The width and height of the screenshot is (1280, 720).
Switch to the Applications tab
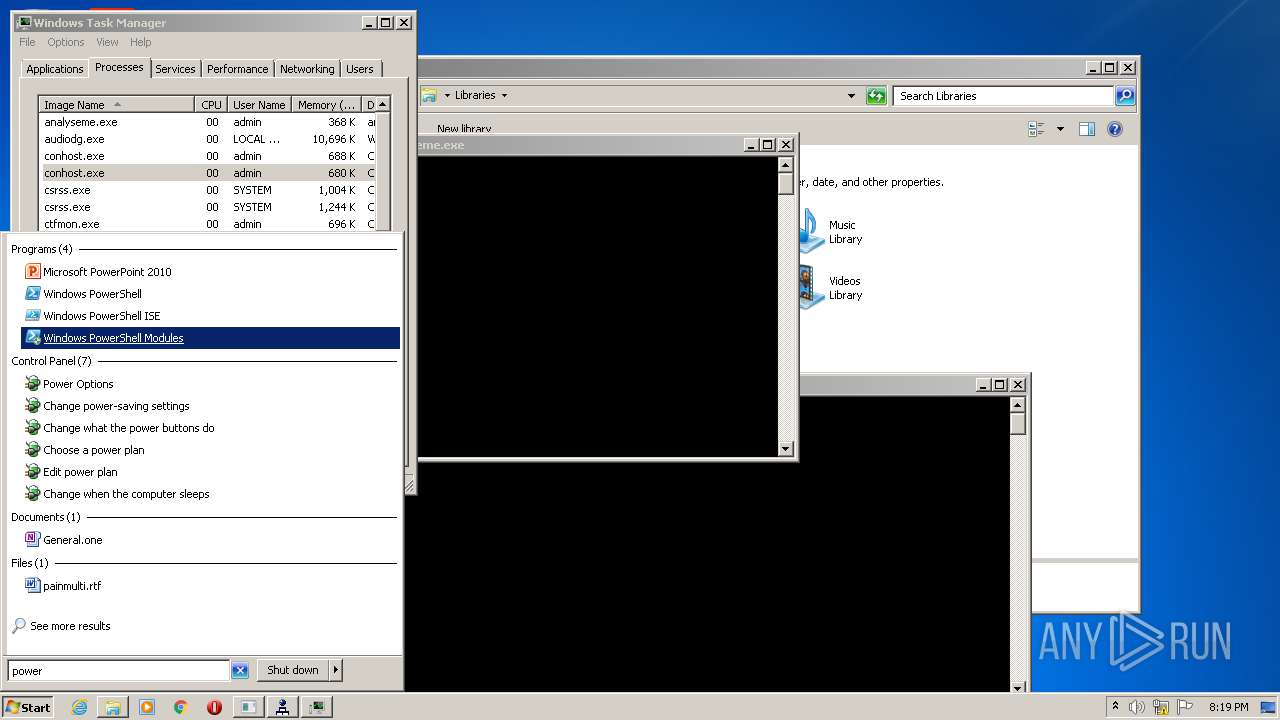55,69
